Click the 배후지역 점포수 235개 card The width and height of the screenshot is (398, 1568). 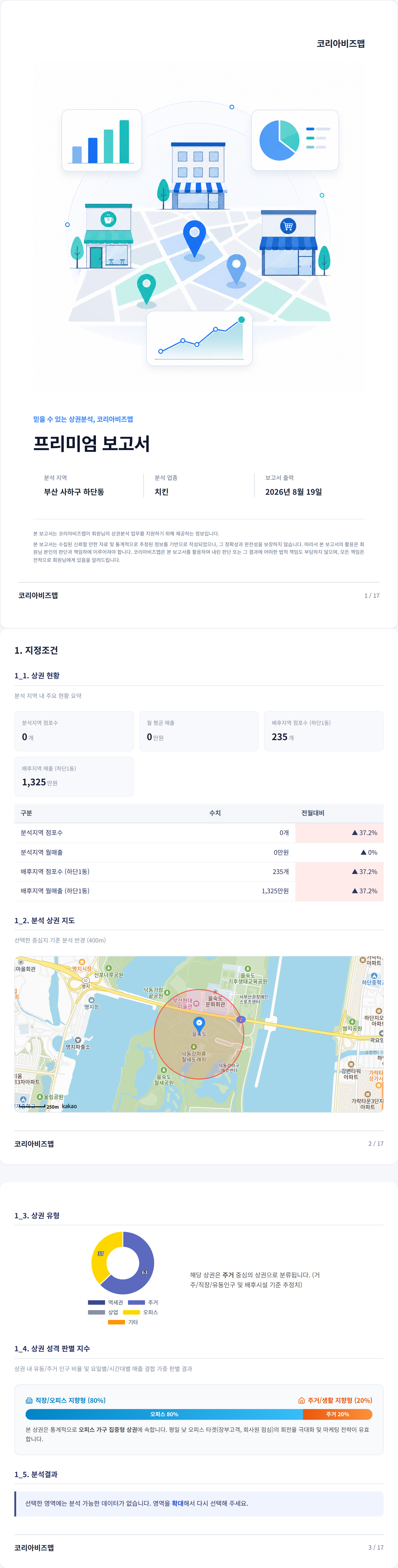(324, 730)
